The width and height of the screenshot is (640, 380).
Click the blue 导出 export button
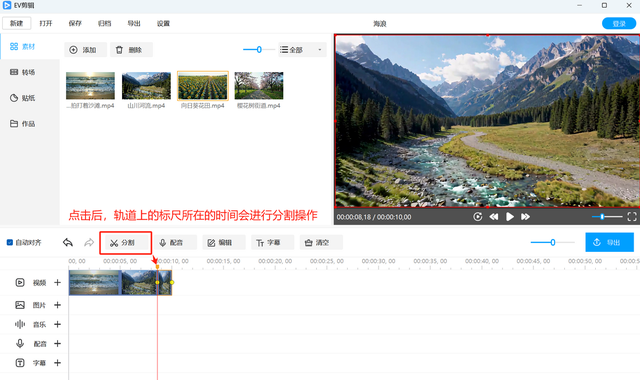click(609, 242)
